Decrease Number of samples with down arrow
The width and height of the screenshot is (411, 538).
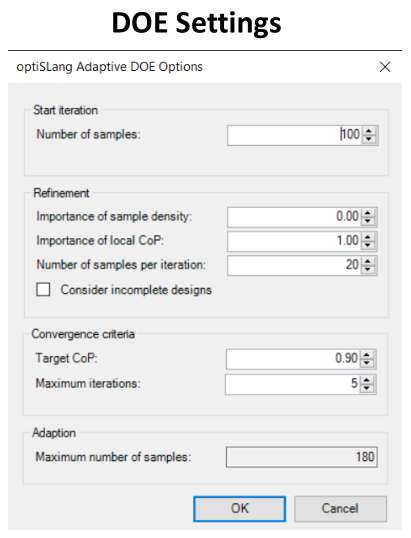(x=369, y=139)
